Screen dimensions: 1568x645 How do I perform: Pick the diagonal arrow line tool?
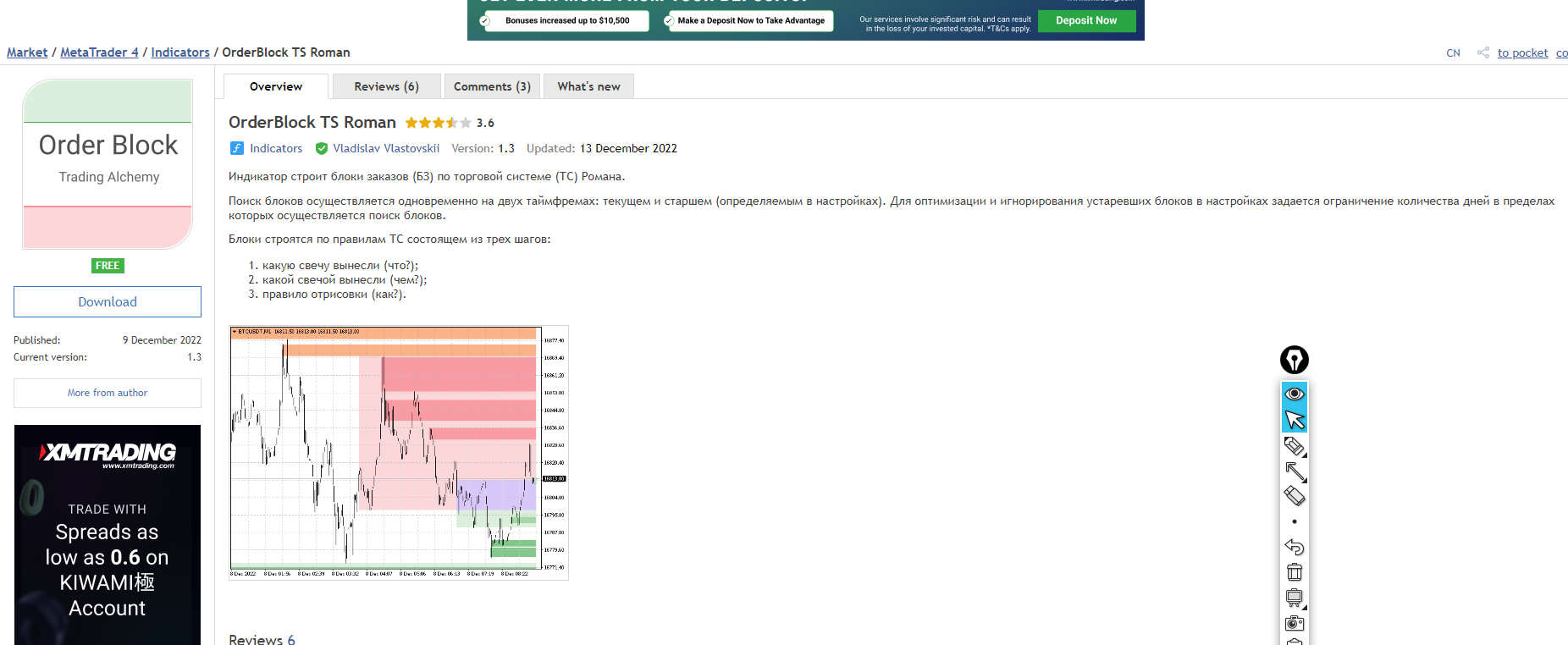click(1295, 471)
